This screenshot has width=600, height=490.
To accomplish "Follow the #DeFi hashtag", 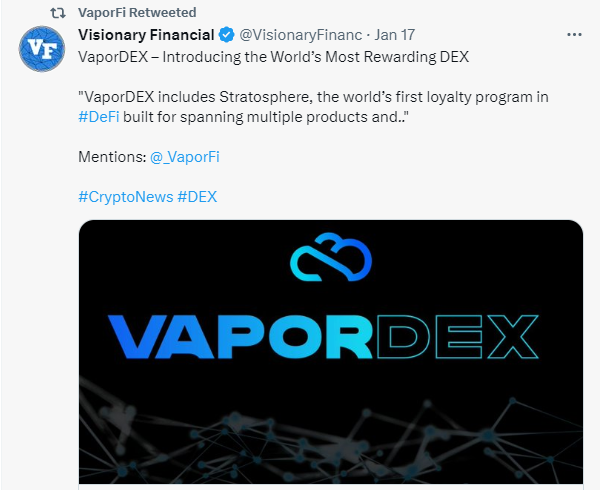I will click(99, 117).
